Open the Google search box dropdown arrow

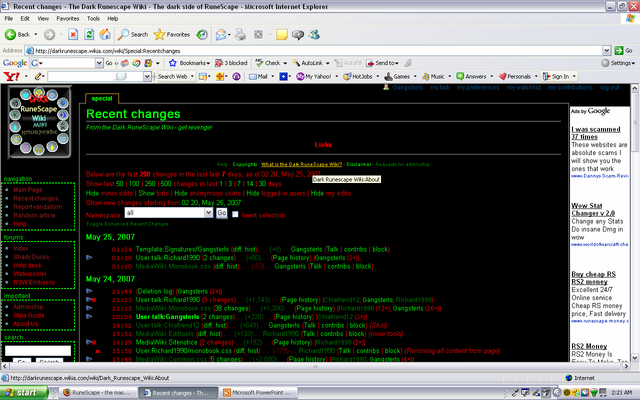pos(99,63)
